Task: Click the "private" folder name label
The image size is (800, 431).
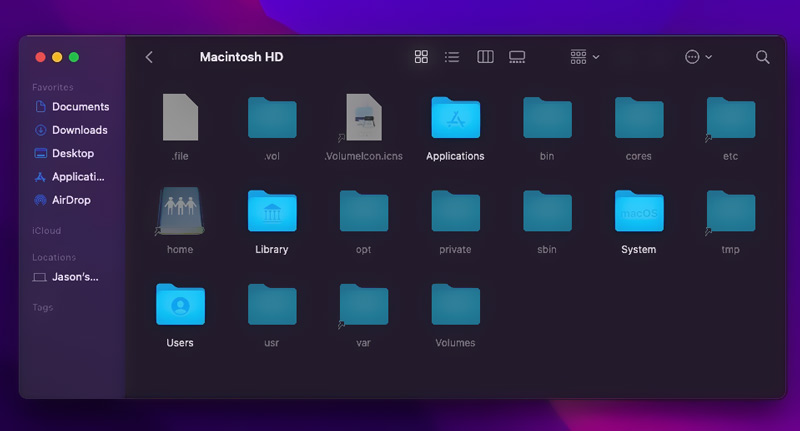Action: pos(455,249)
